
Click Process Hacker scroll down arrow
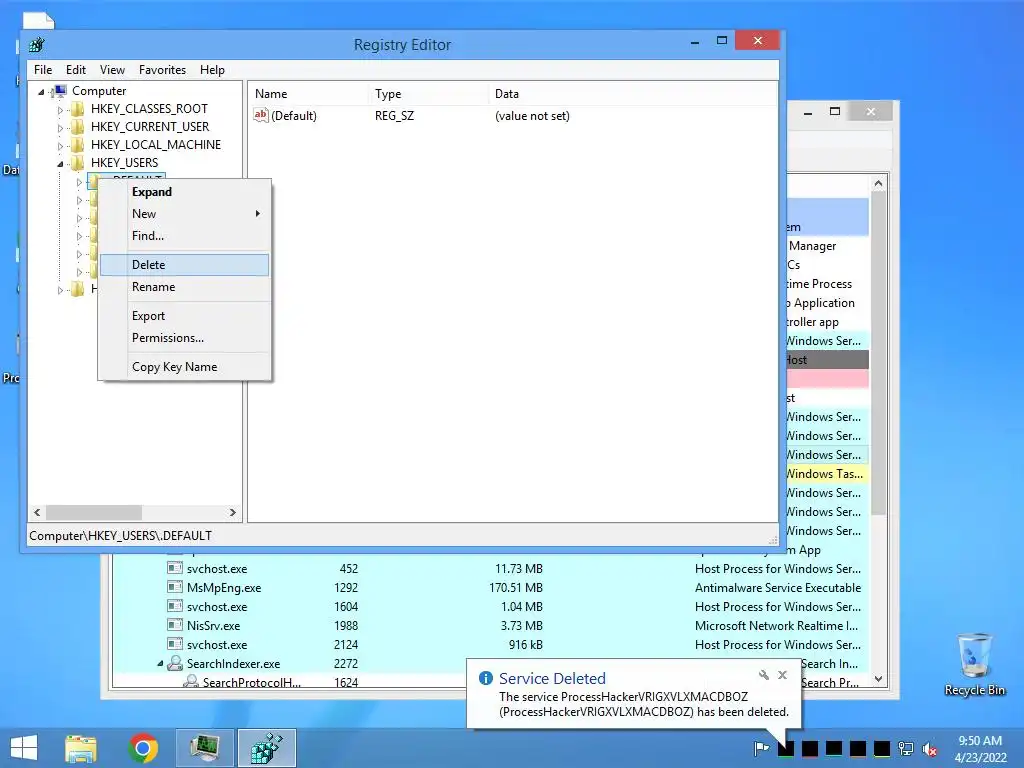[x=878, y=679]
